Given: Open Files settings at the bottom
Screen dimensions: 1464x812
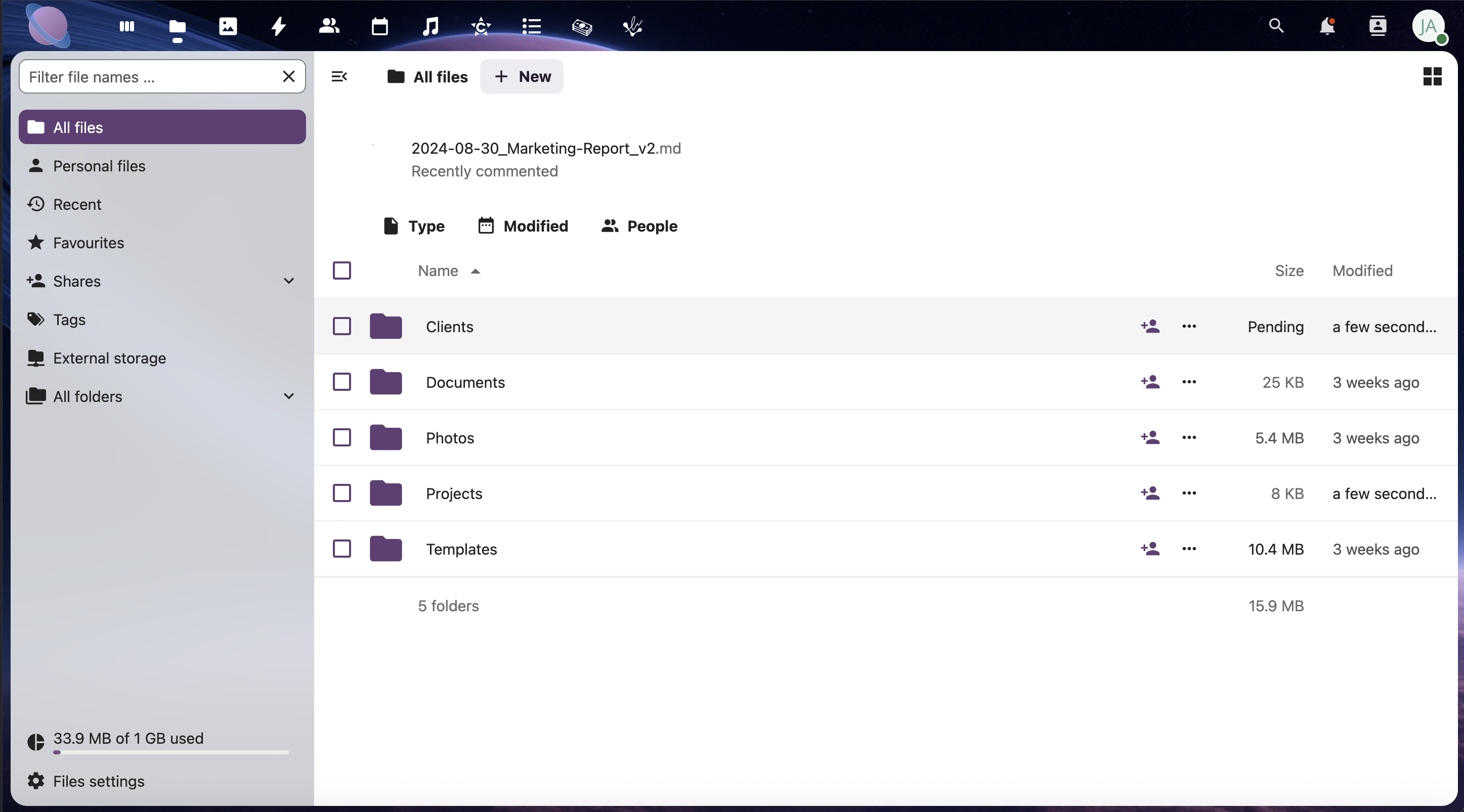Looking at the screenshot, I should (98, 781).
